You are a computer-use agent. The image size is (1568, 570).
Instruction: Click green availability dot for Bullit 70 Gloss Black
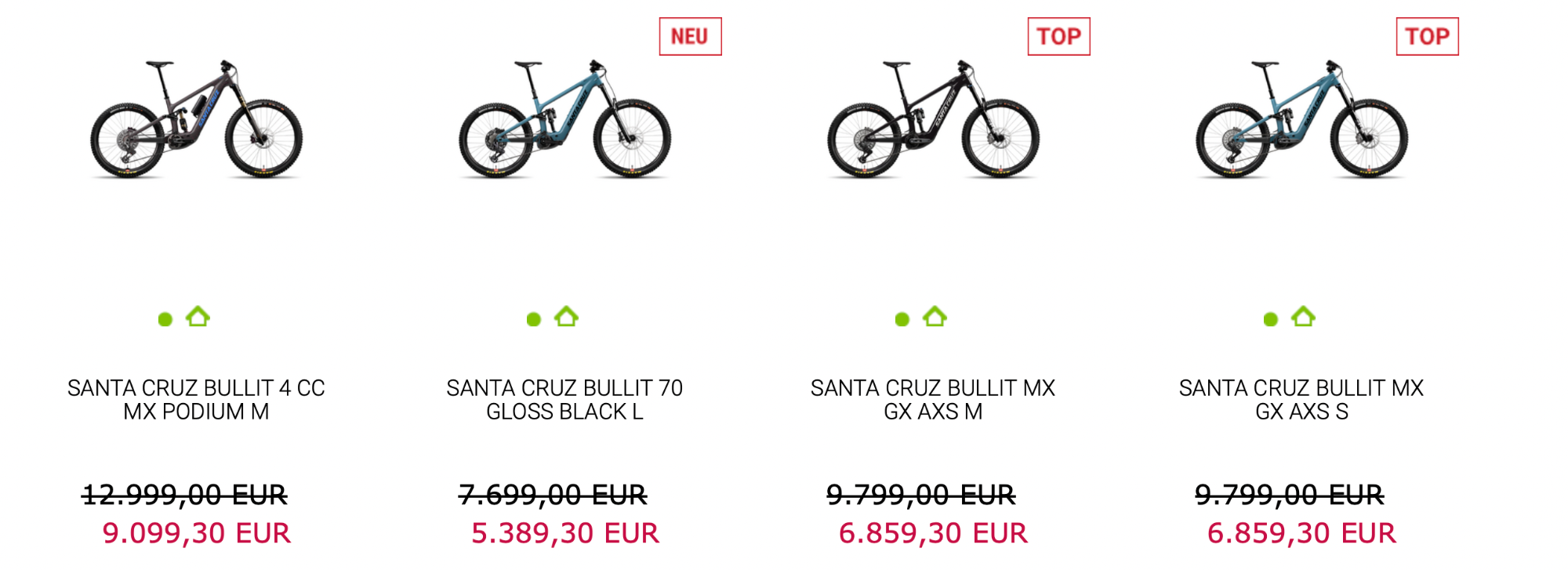[x=534, y=319]
